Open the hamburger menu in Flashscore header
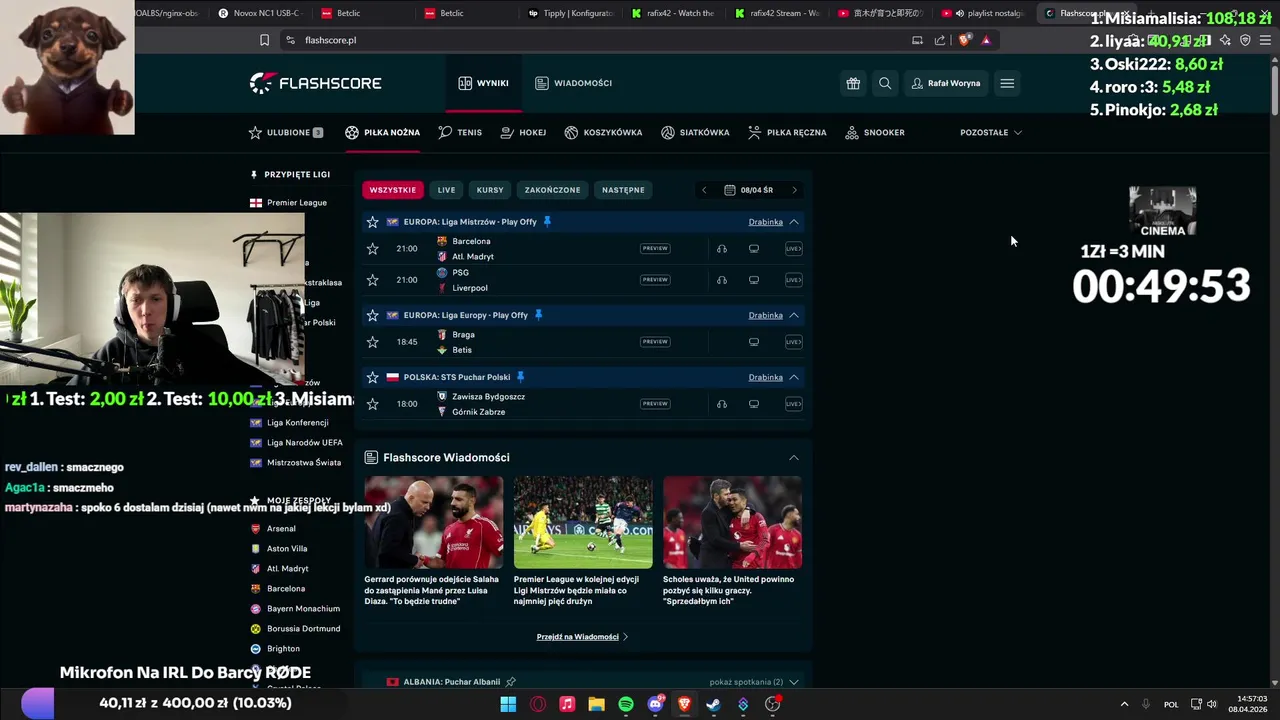 (1007, 83)
